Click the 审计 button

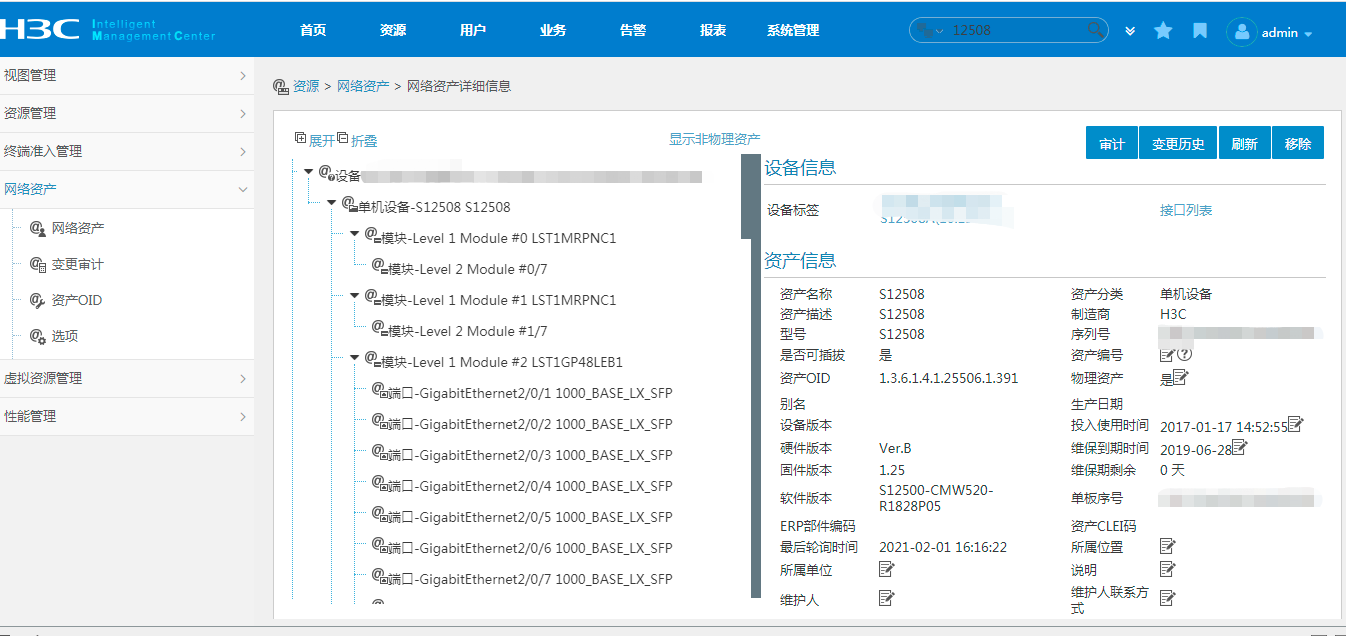tap(1112, 143)
